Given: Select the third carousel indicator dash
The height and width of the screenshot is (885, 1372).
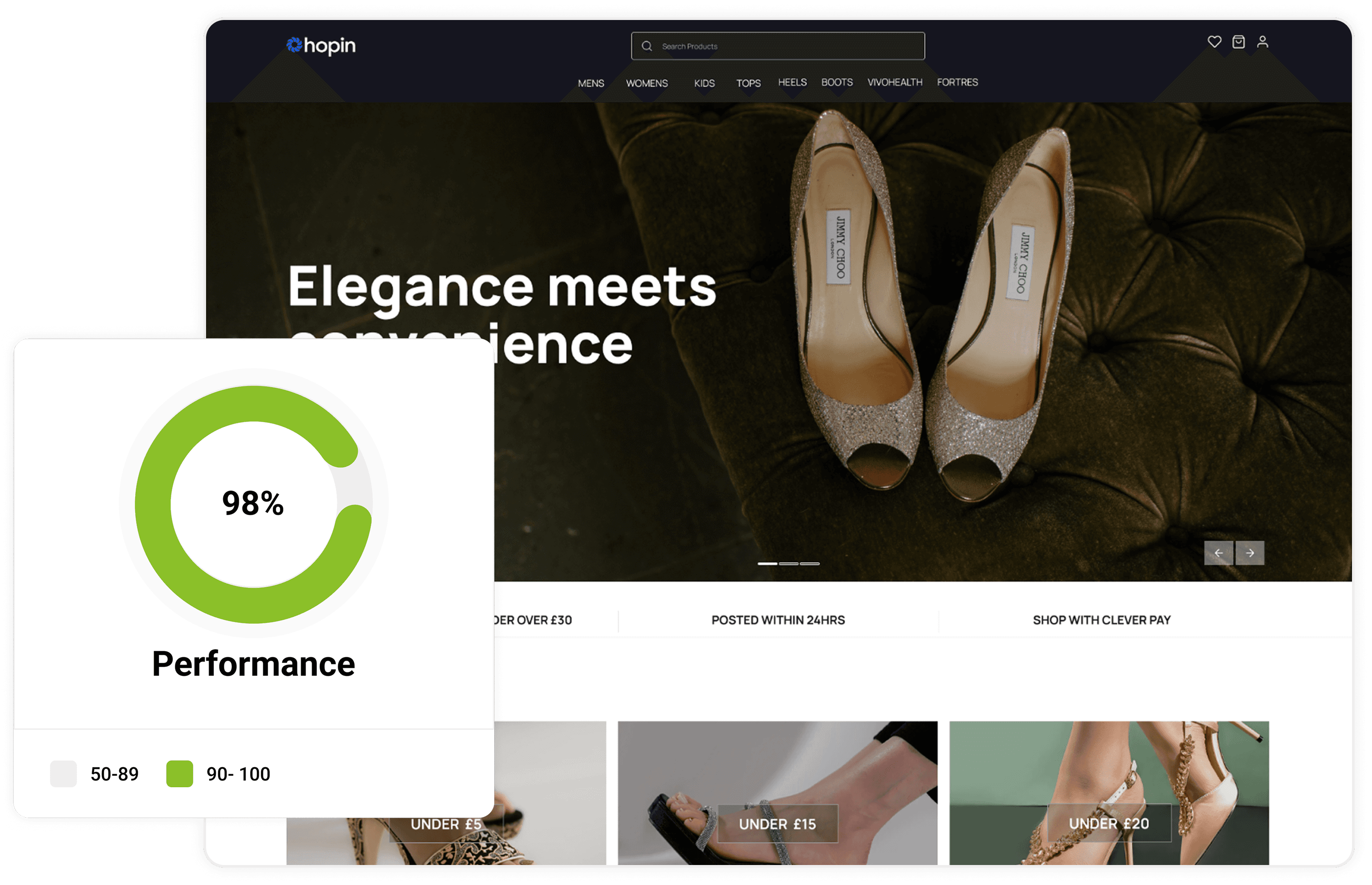Looking at the screenshot, I should [809, 564].
